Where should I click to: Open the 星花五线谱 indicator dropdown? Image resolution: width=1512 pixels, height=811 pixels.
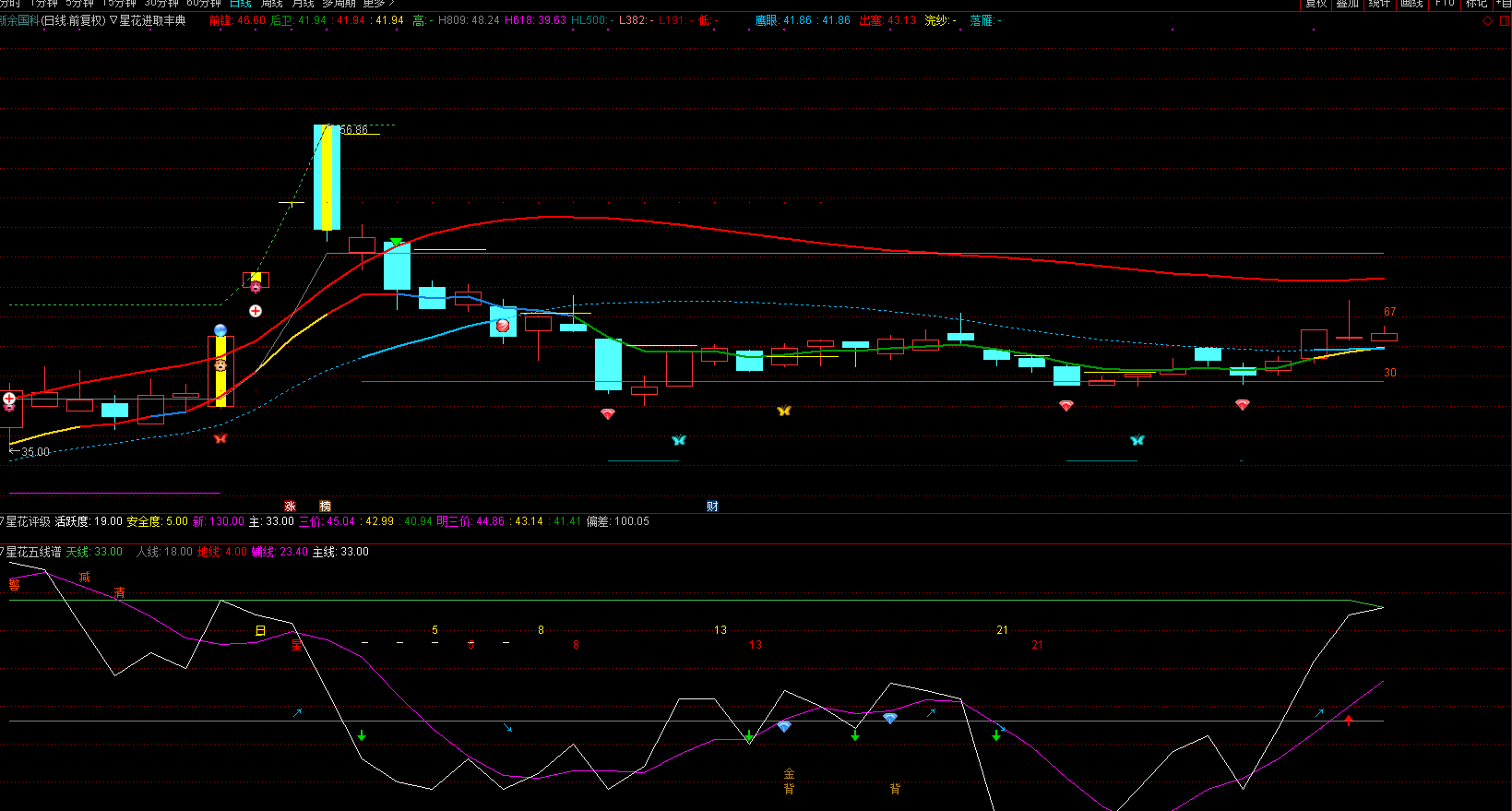(31, 552)
